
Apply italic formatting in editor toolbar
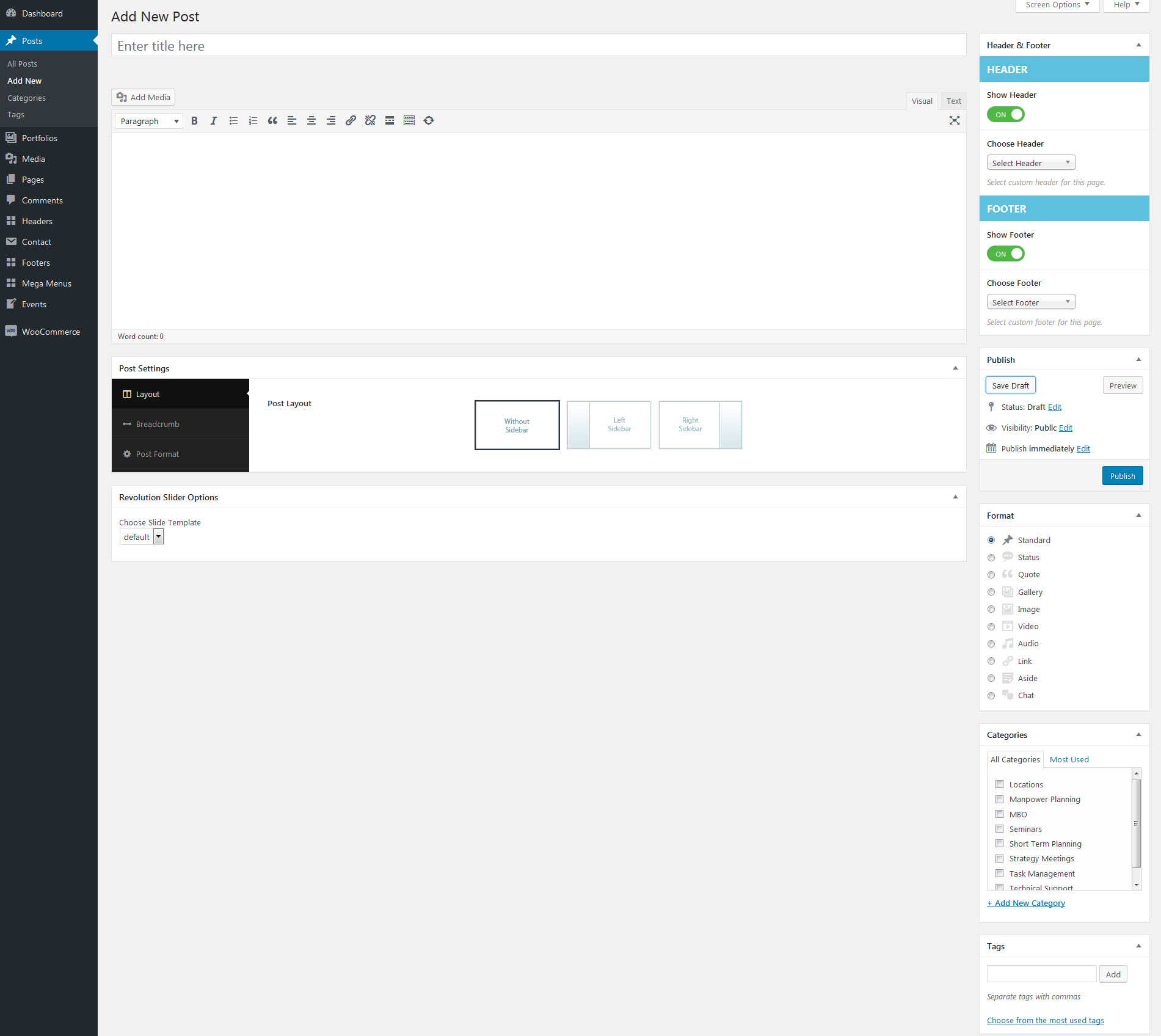tap(213, 120)
